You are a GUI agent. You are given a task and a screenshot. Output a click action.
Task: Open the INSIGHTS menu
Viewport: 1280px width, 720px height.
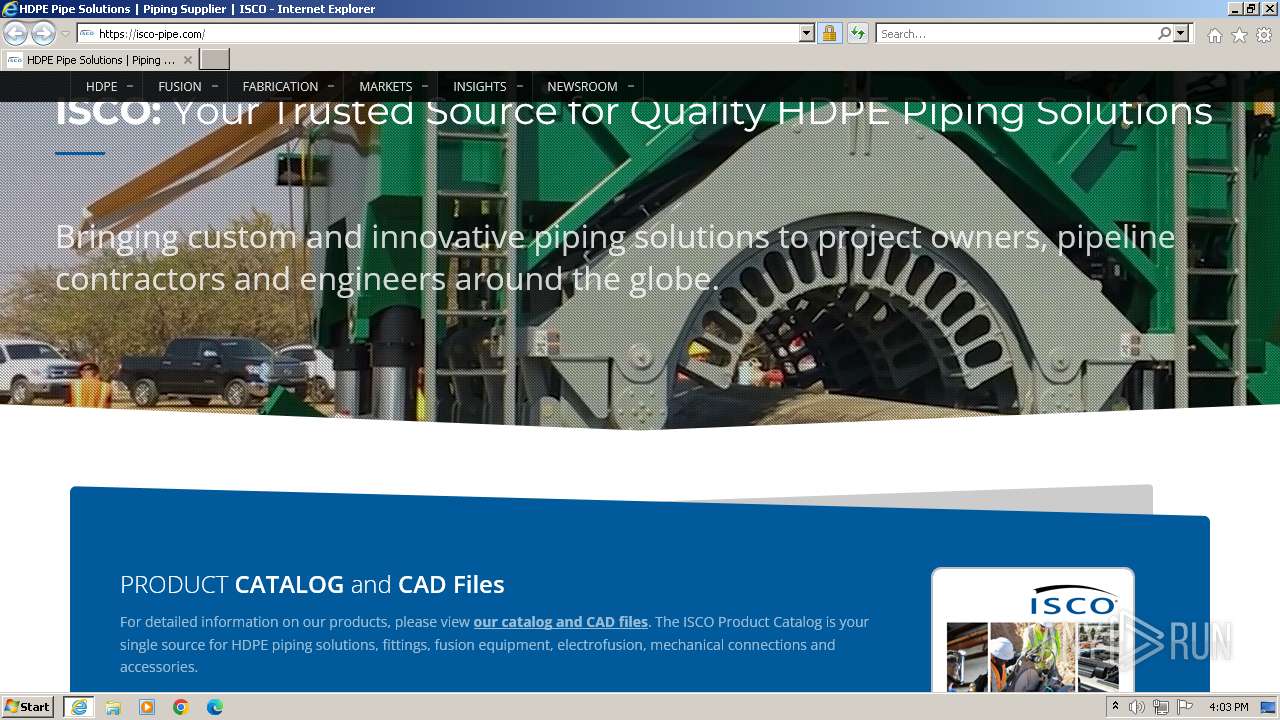pos(480,87)
